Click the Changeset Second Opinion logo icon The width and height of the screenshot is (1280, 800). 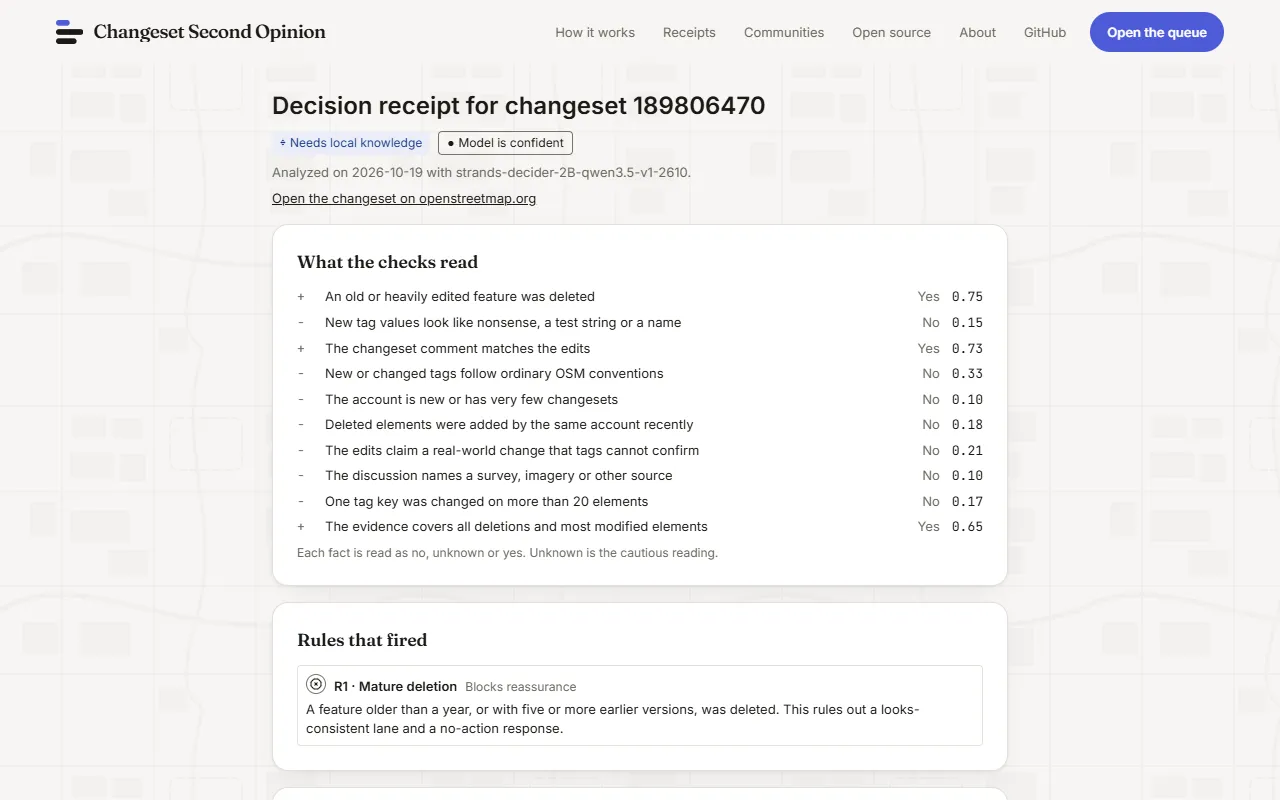click(69, 32)
